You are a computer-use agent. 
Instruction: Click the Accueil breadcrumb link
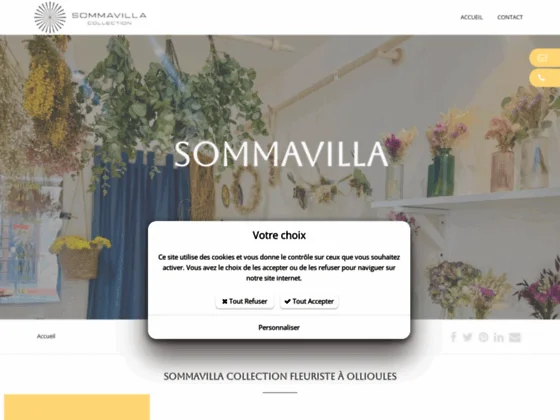[46, 336]
